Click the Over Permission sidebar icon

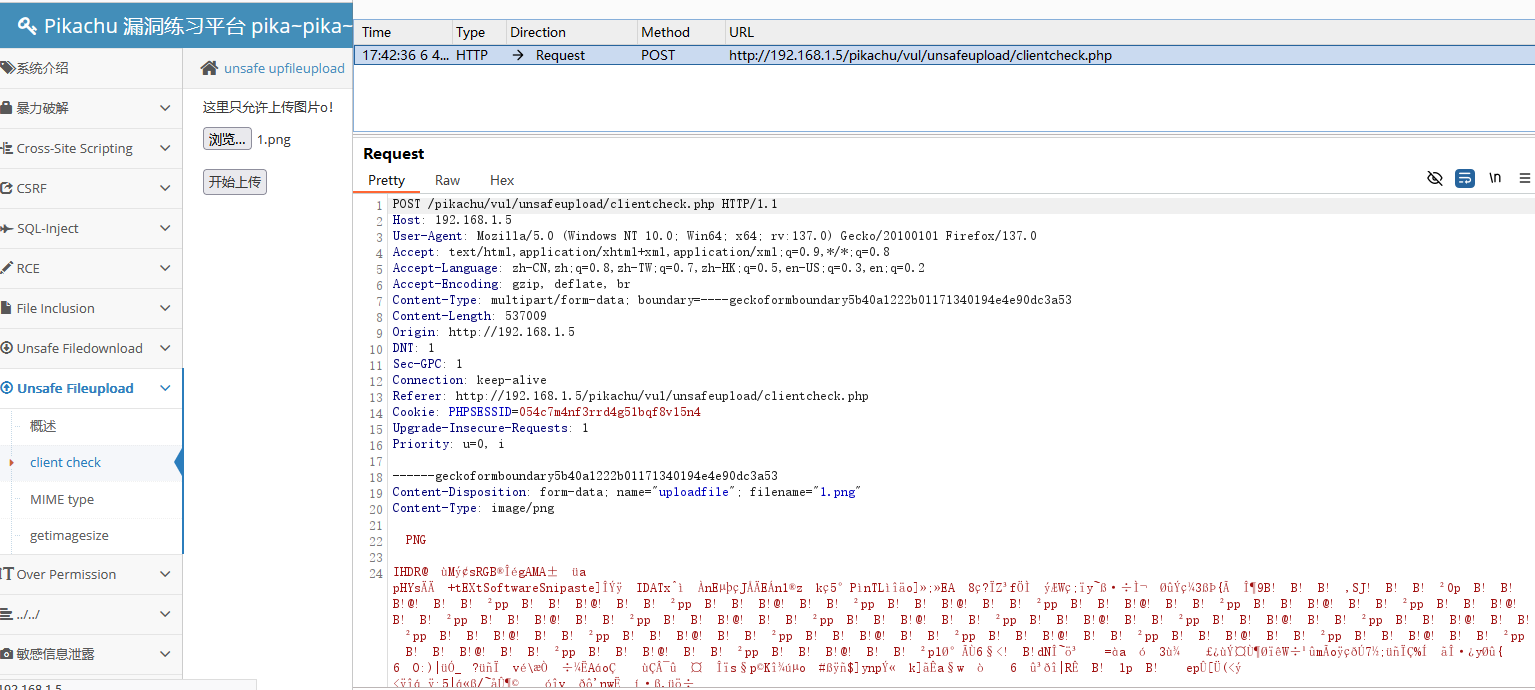pos(7,574)
